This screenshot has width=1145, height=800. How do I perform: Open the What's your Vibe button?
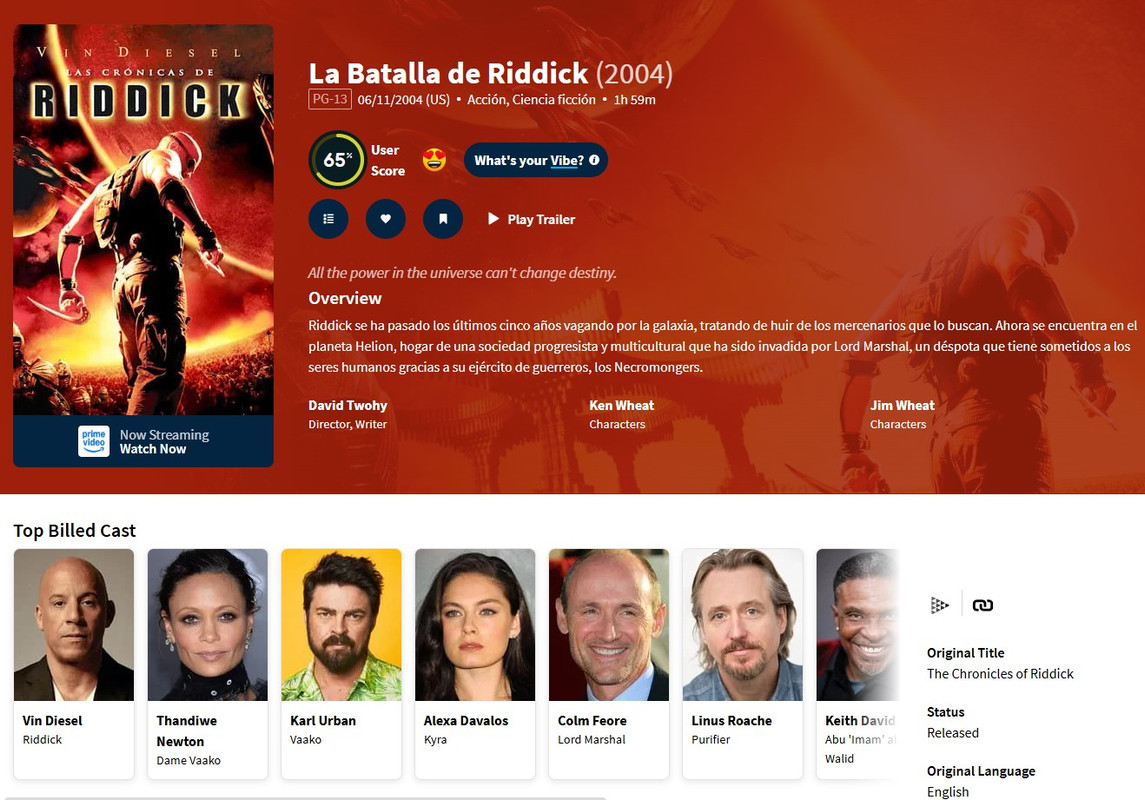pos(535,160)
